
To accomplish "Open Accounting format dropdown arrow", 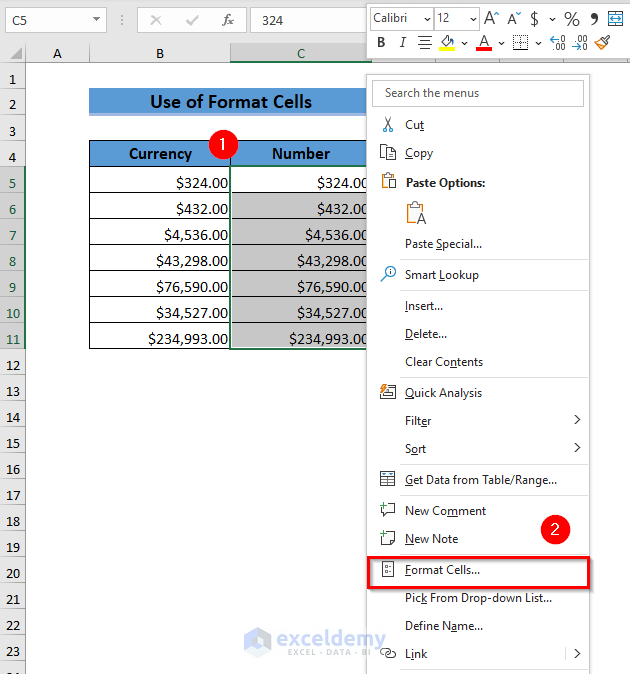I will pyautogui.click(x=552, y=19).
